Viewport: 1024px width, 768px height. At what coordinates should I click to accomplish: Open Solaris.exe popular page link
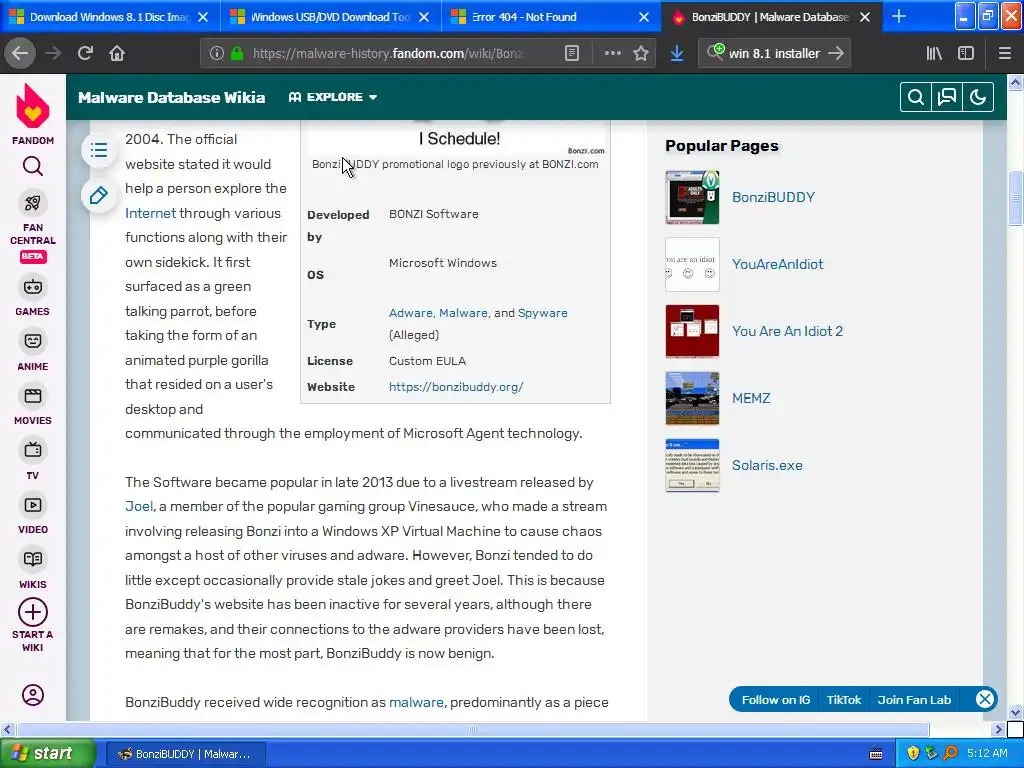pyautogui.click(x=767, y=465)
